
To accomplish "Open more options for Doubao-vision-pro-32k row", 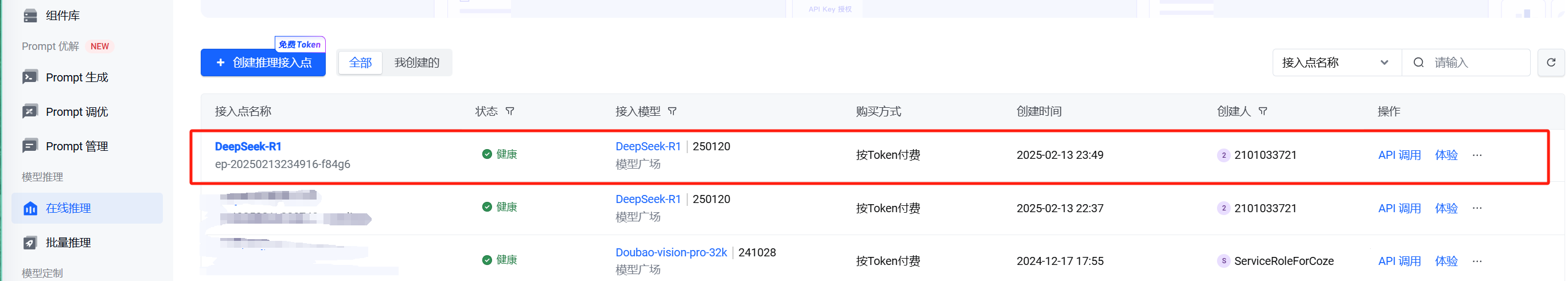I will coord(1477,261).
